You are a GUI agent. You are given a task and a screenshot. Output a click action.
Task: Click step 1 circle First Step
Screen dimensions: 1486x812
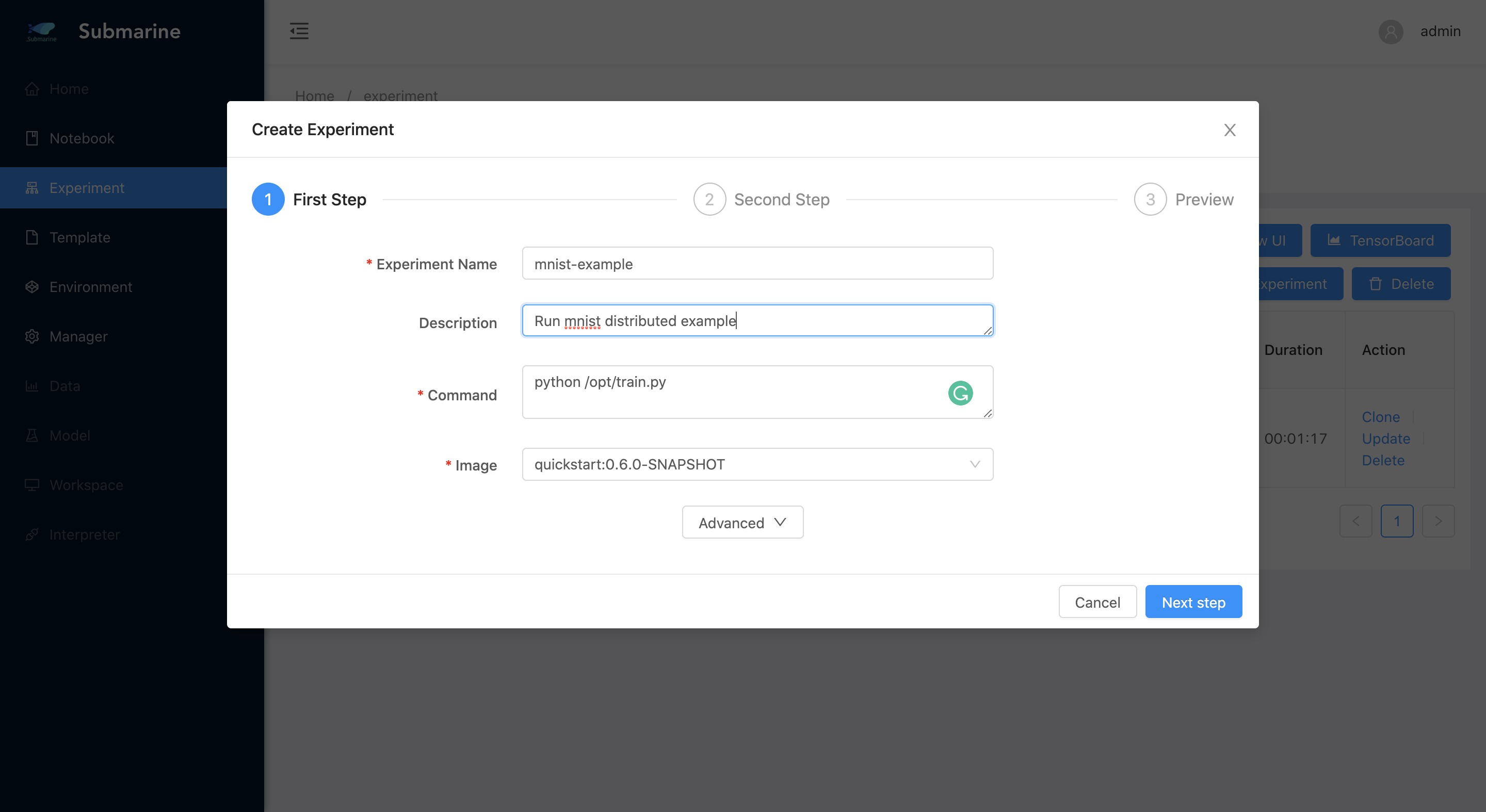coord(268,200)
